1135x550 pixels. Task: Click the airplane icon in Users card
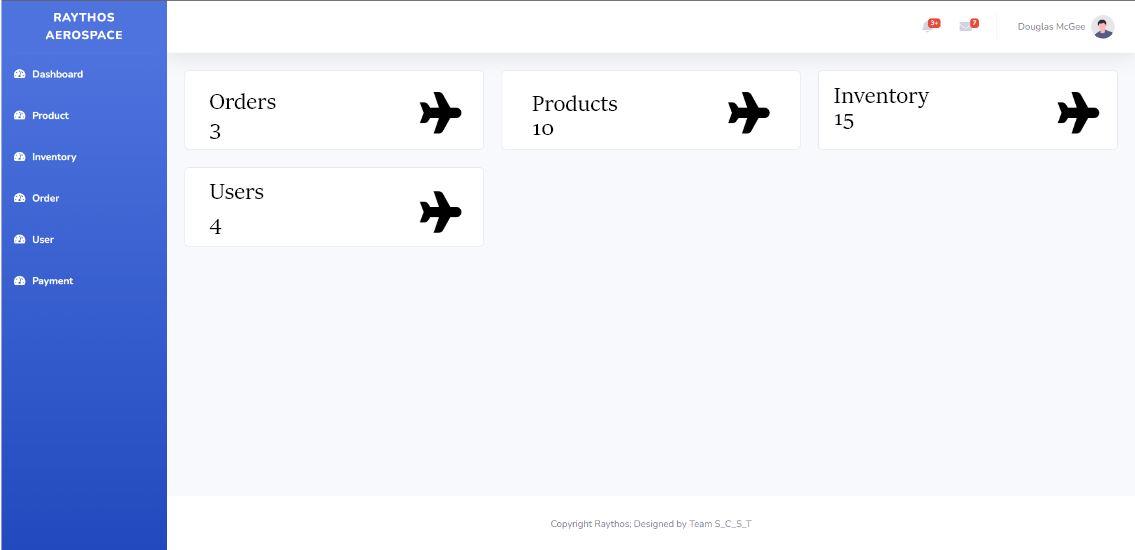440,212
